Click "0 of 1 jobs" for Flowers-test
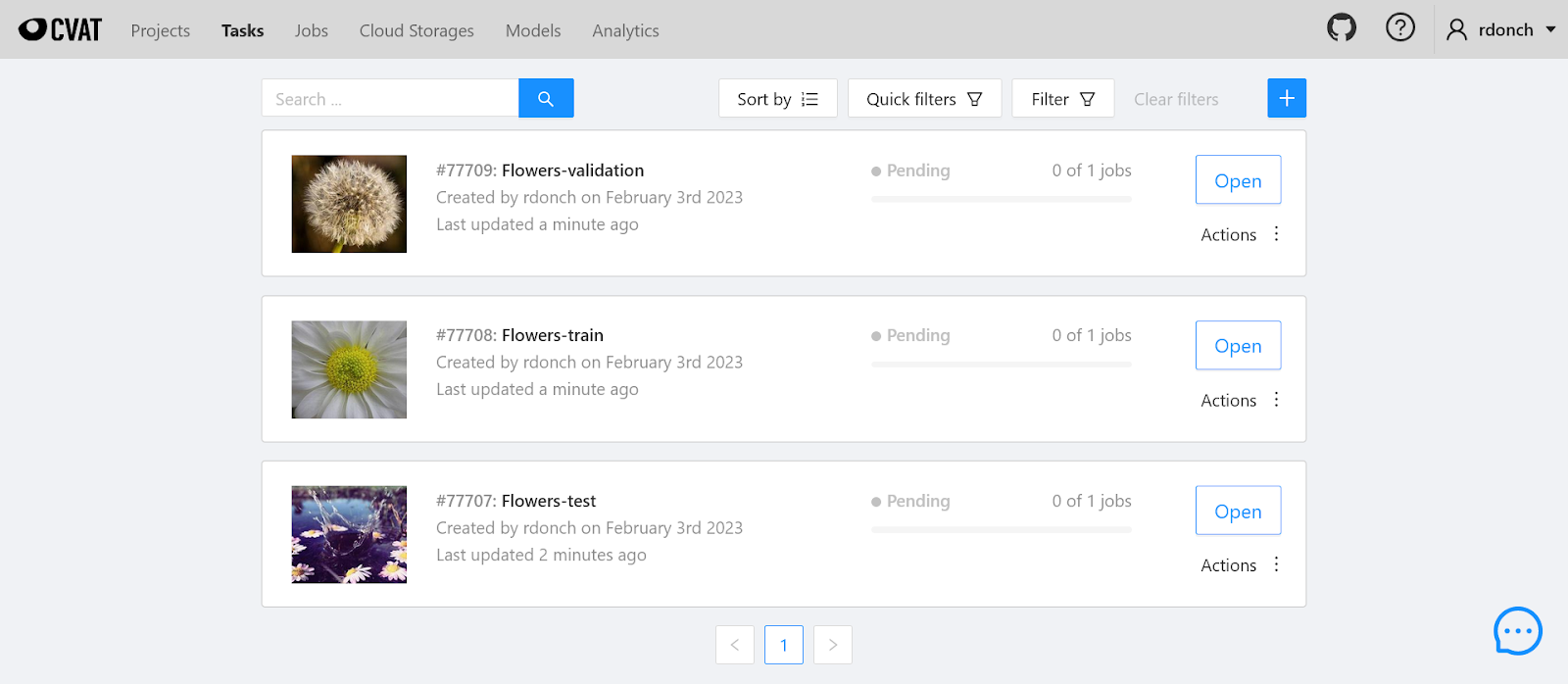The height and width of the screenshot is (684, 1568). pos(1092,501)
